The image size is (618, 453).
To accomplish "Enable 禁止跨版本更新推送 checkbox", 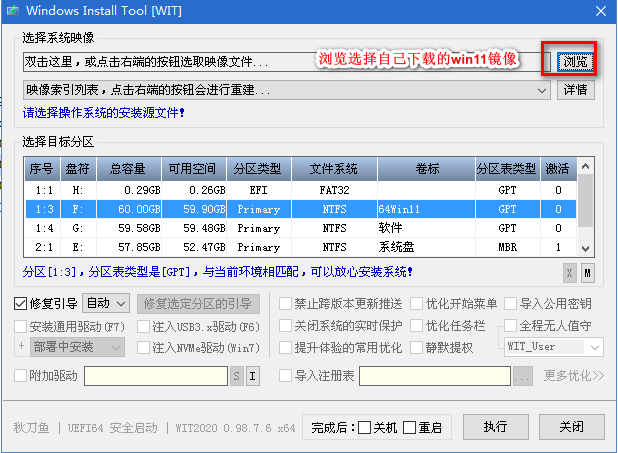I will [285, 304].
